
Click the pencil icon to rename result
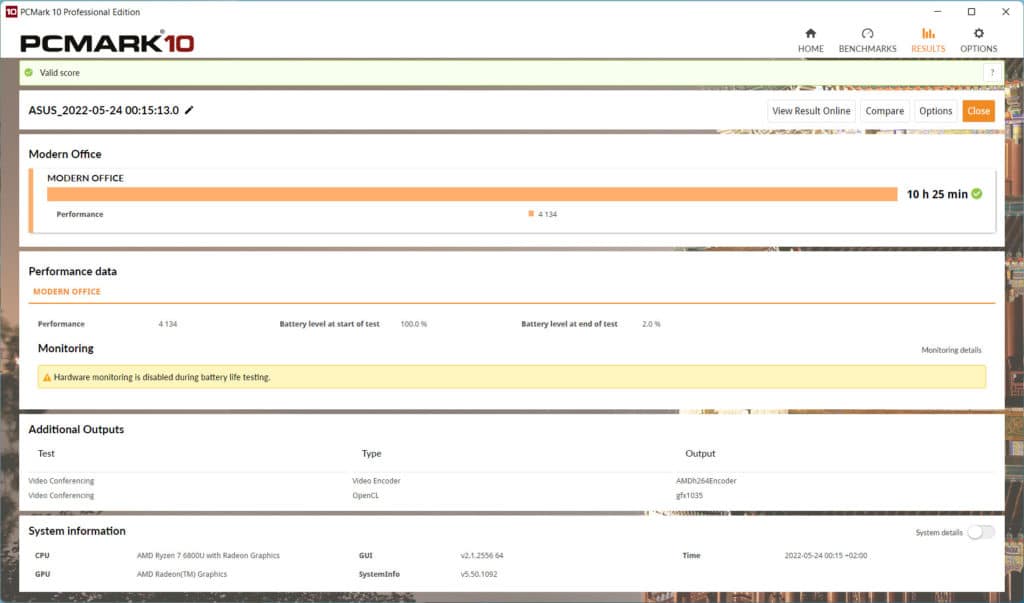coord(189,110)
